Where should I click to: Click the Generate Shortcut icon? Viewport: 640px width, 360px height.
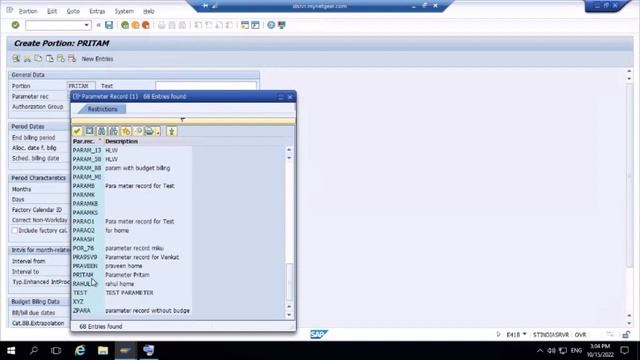click(x=256, y=25)
